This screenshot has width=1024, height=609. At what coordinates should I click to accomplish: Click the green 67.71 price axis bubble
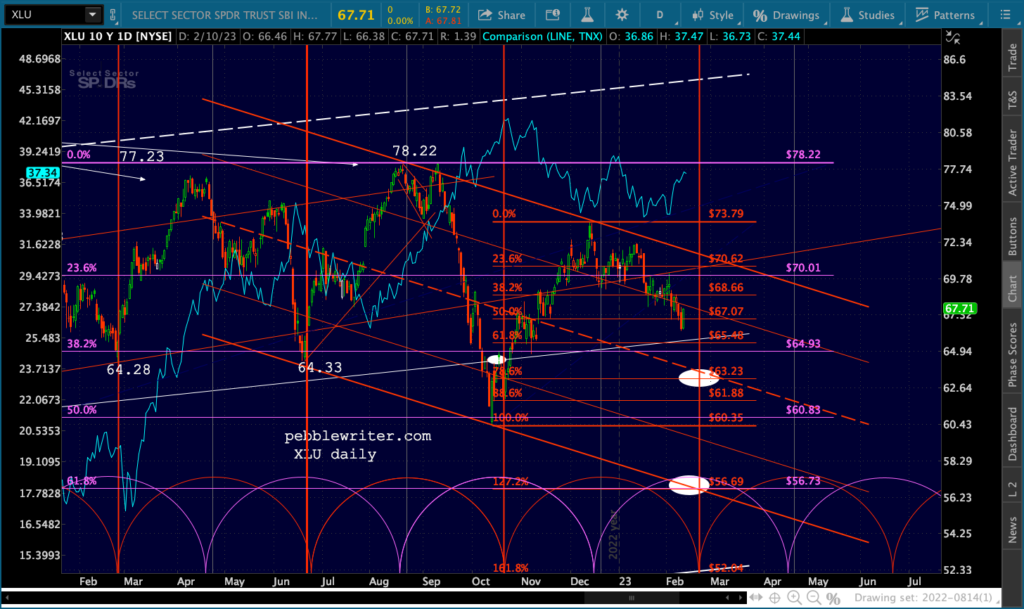(x=959, y=308)
